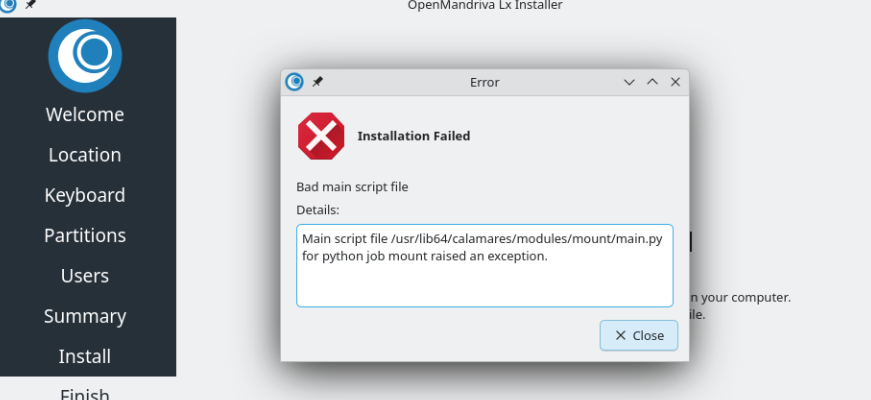
Task: Close the Error dialog via title bar X
Action: [675, 82]
